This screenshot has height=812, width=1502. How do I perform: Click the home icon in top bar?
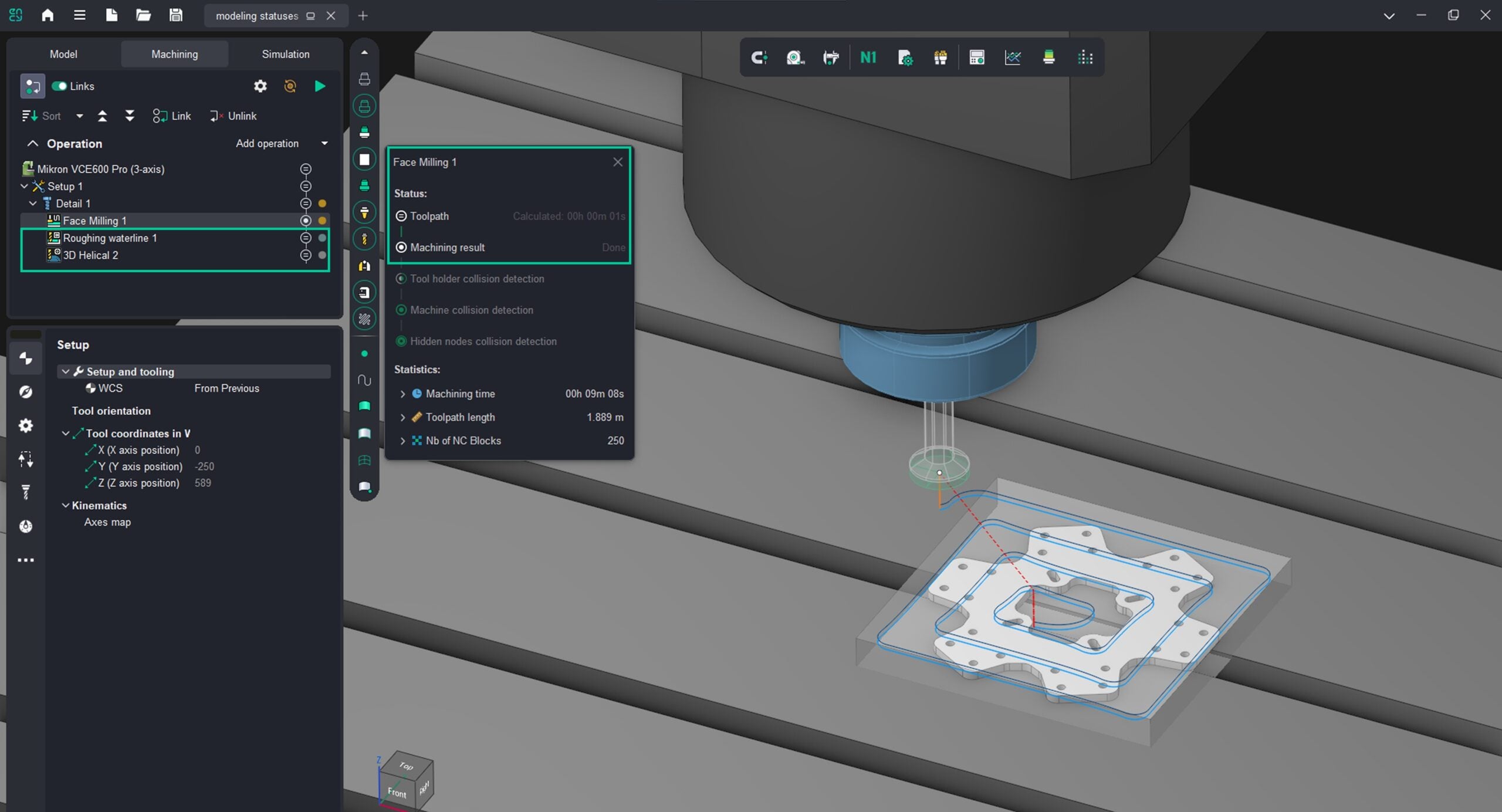coord(48,15)
